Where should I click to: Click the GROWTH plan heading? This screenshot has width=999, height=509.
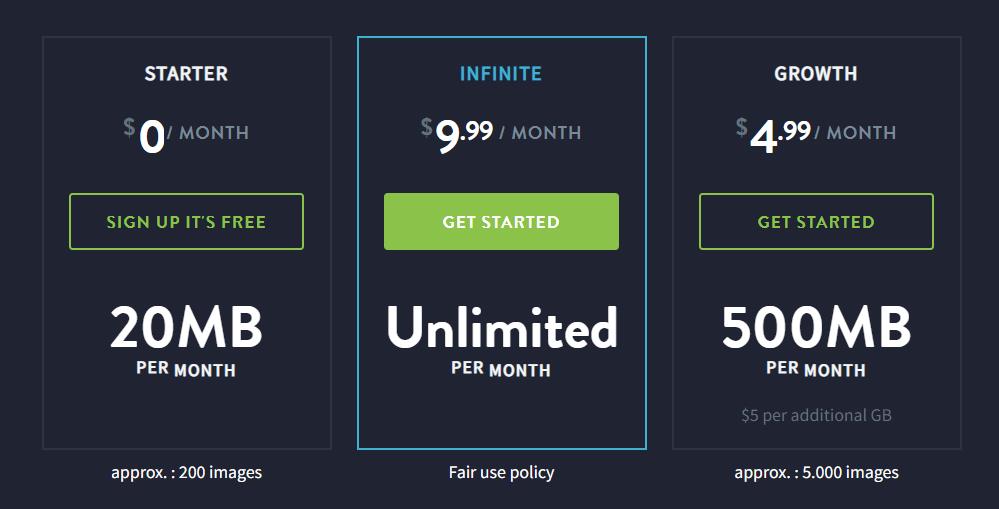click(x=816, y=74)
